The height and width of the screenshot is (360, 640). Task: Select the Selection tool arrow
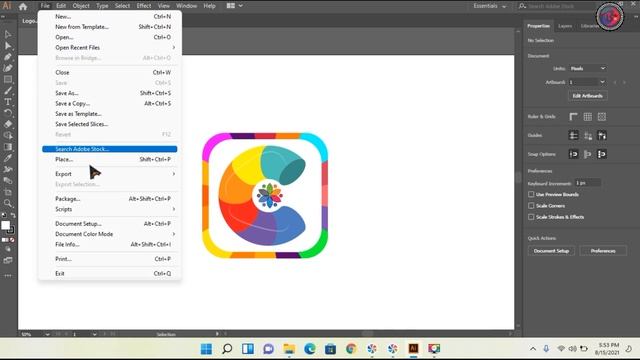[8, 34]
